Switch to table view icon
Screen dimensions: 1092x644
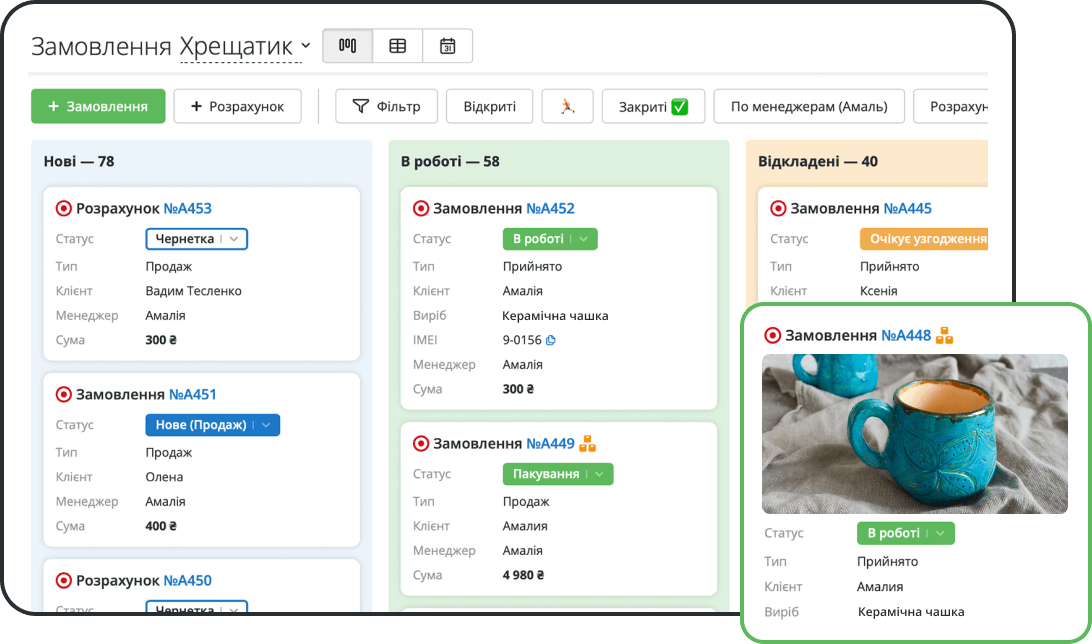tap(398, 46)
